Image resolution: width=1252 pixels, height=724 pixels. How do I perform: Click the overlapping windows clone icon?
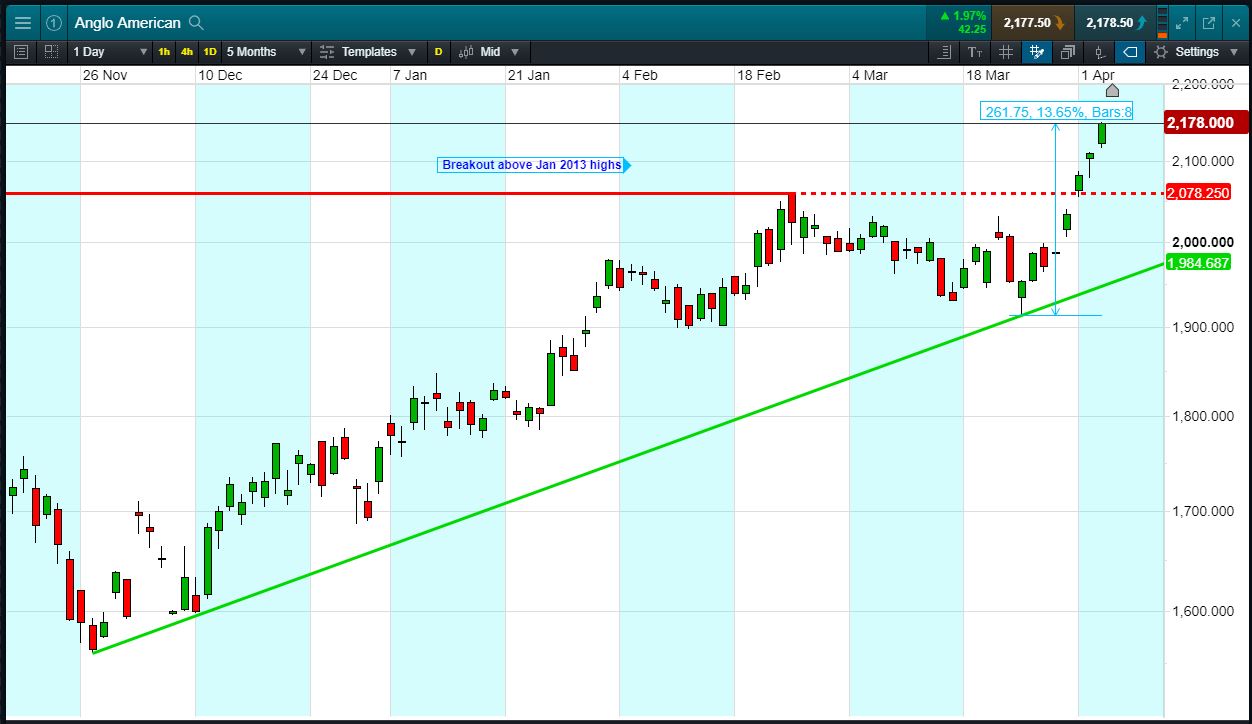[x=1068, y=52]
